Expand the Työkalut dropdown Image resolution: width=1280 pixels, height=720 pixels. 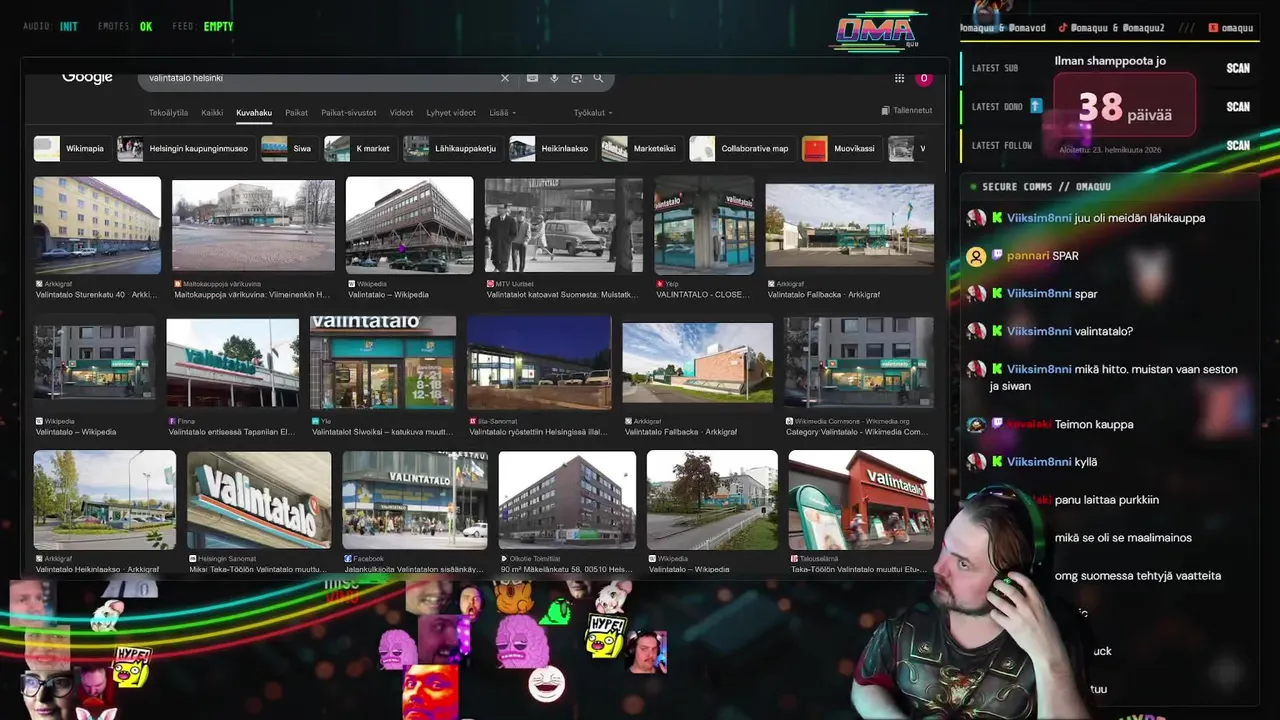pyautogui.click(x=593, y=113)
